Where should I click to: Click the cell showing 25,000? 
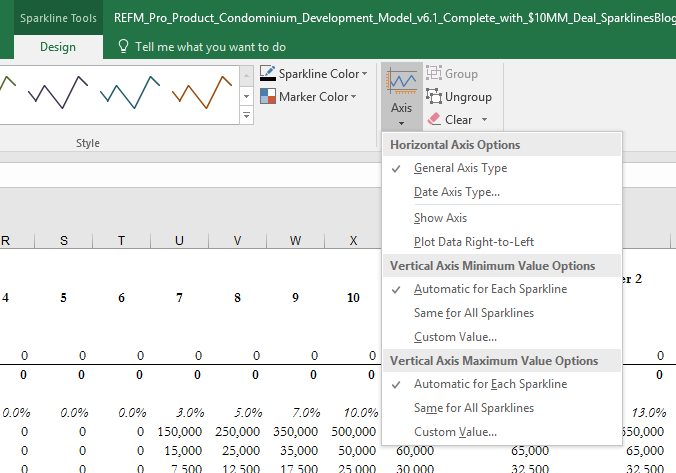(x=241, y=451)
